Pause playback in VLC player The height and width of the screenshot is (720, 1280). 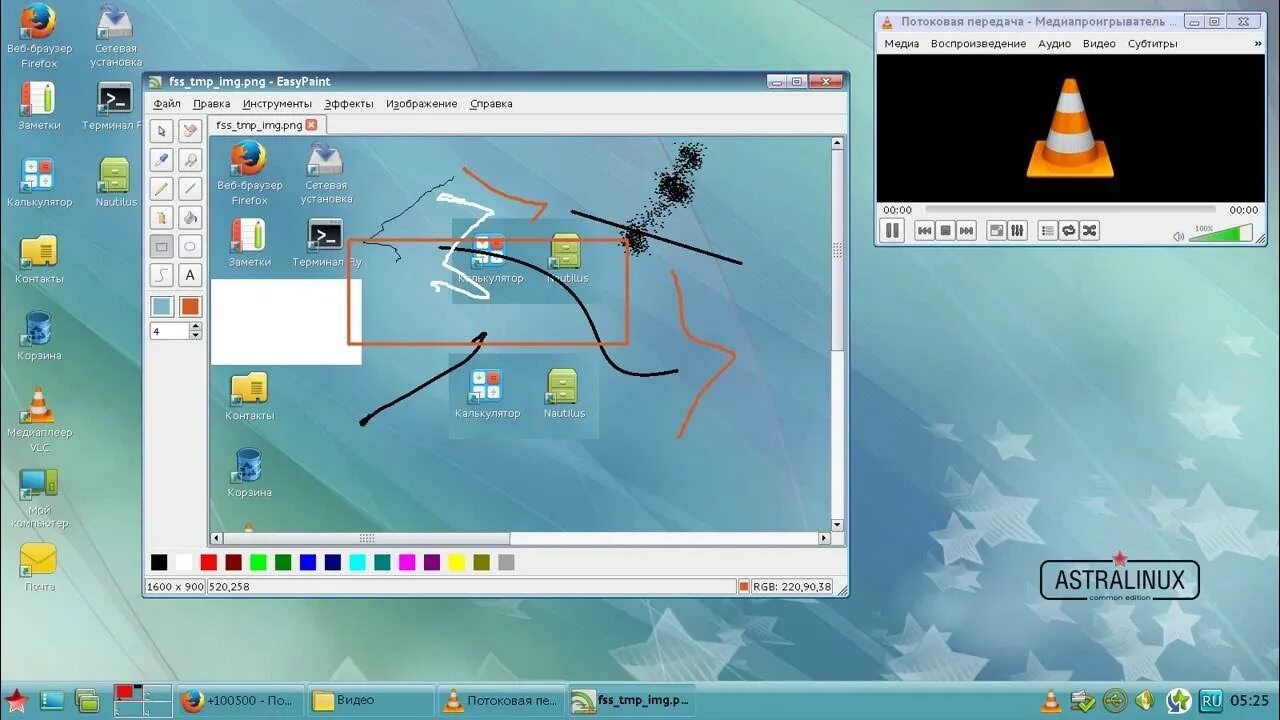tap(892, 231)
